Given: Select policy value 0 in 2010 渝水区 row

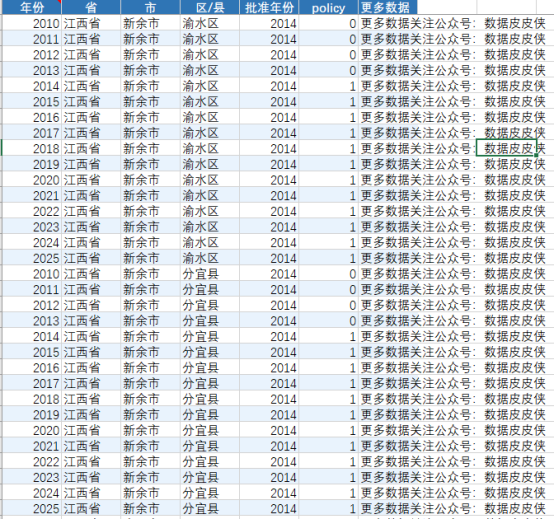Looking at the screenshot, I should [329, 23].
